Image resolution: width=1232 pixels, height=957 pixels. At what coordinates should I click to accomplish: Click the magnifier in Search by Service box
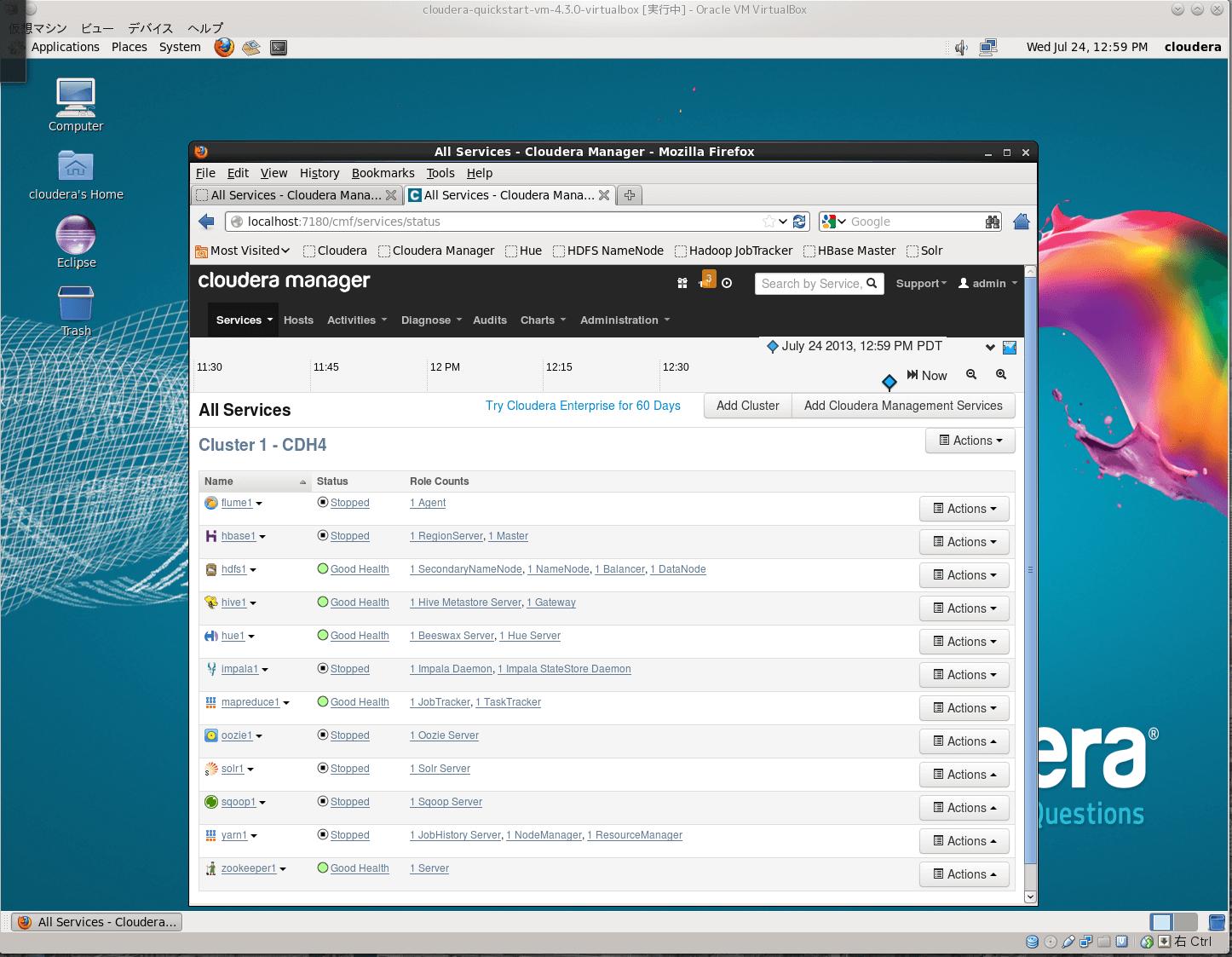pos(872,283)
